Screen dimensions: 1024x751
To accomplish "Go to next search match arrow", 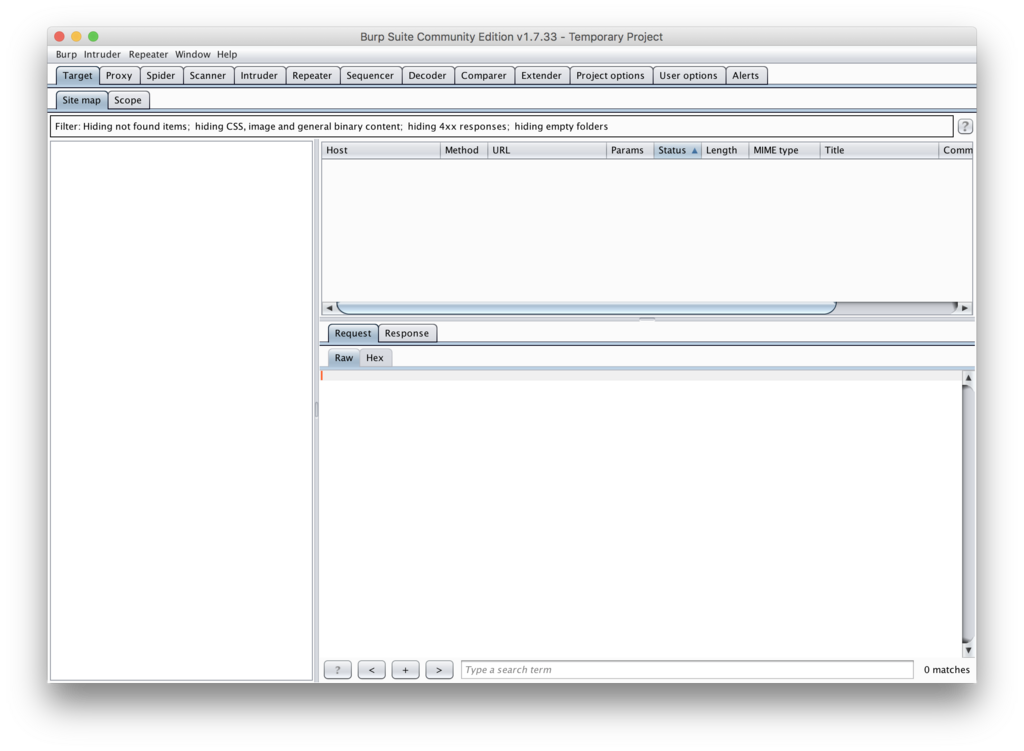I will [x=439, y=669].
